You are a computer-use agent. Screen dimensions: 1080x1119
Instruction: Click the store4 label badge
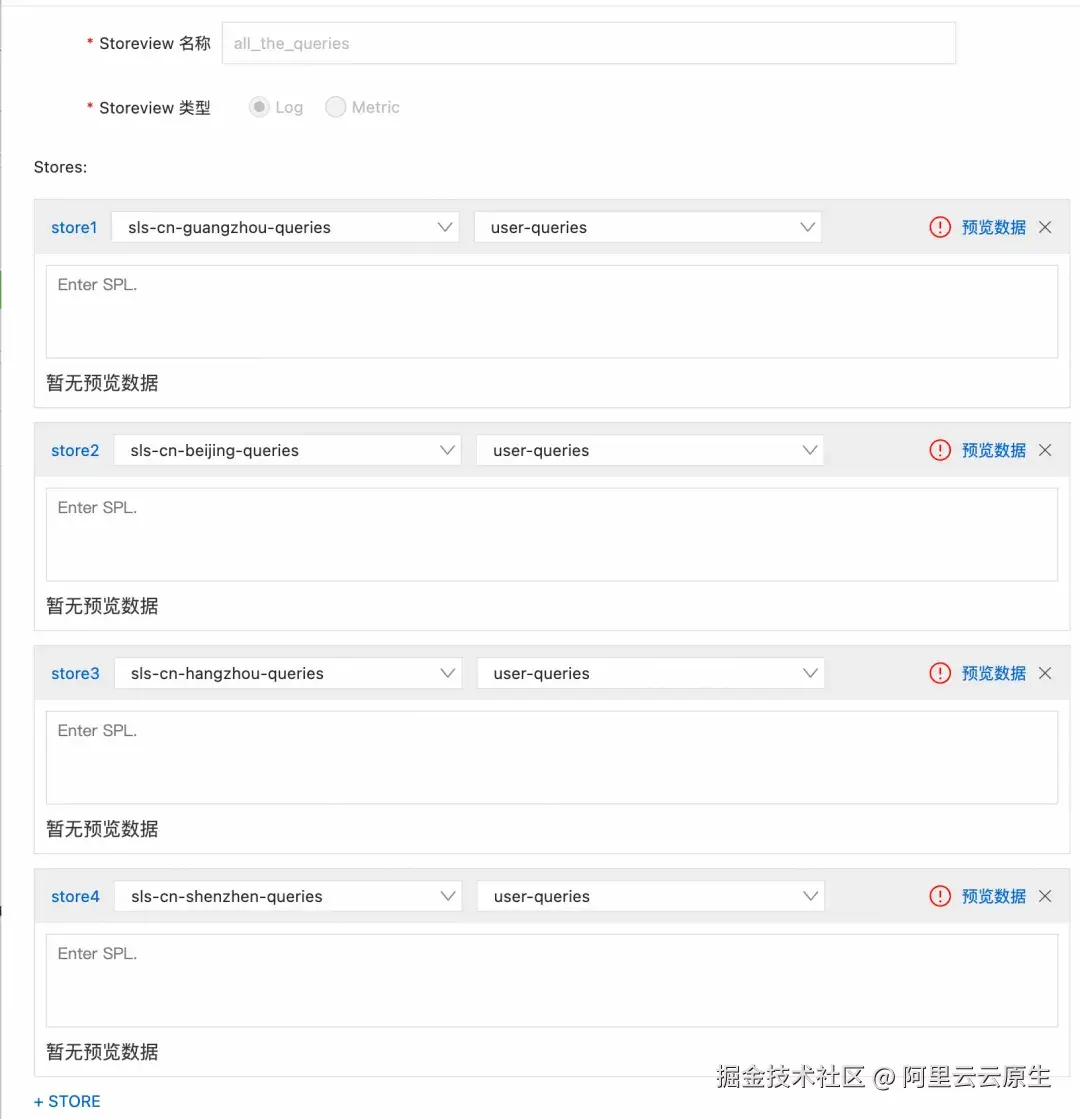click(75, 896)
